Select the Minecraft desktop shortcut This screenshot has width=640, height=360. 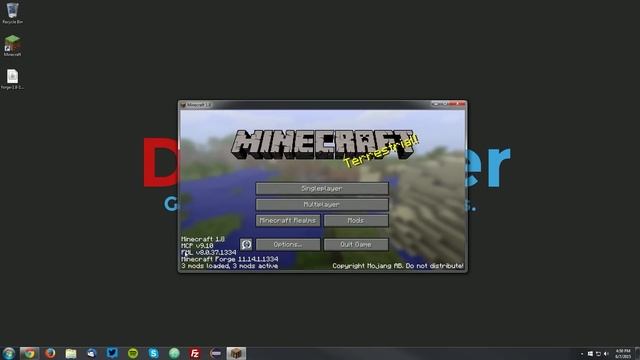pos(12,46)
